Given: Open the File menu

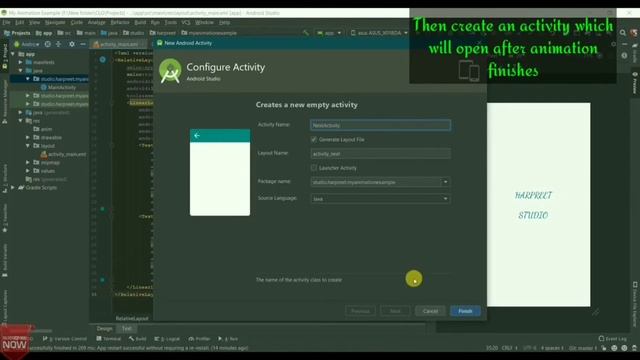Looking at the screenshot, I should tap(6, 22).
